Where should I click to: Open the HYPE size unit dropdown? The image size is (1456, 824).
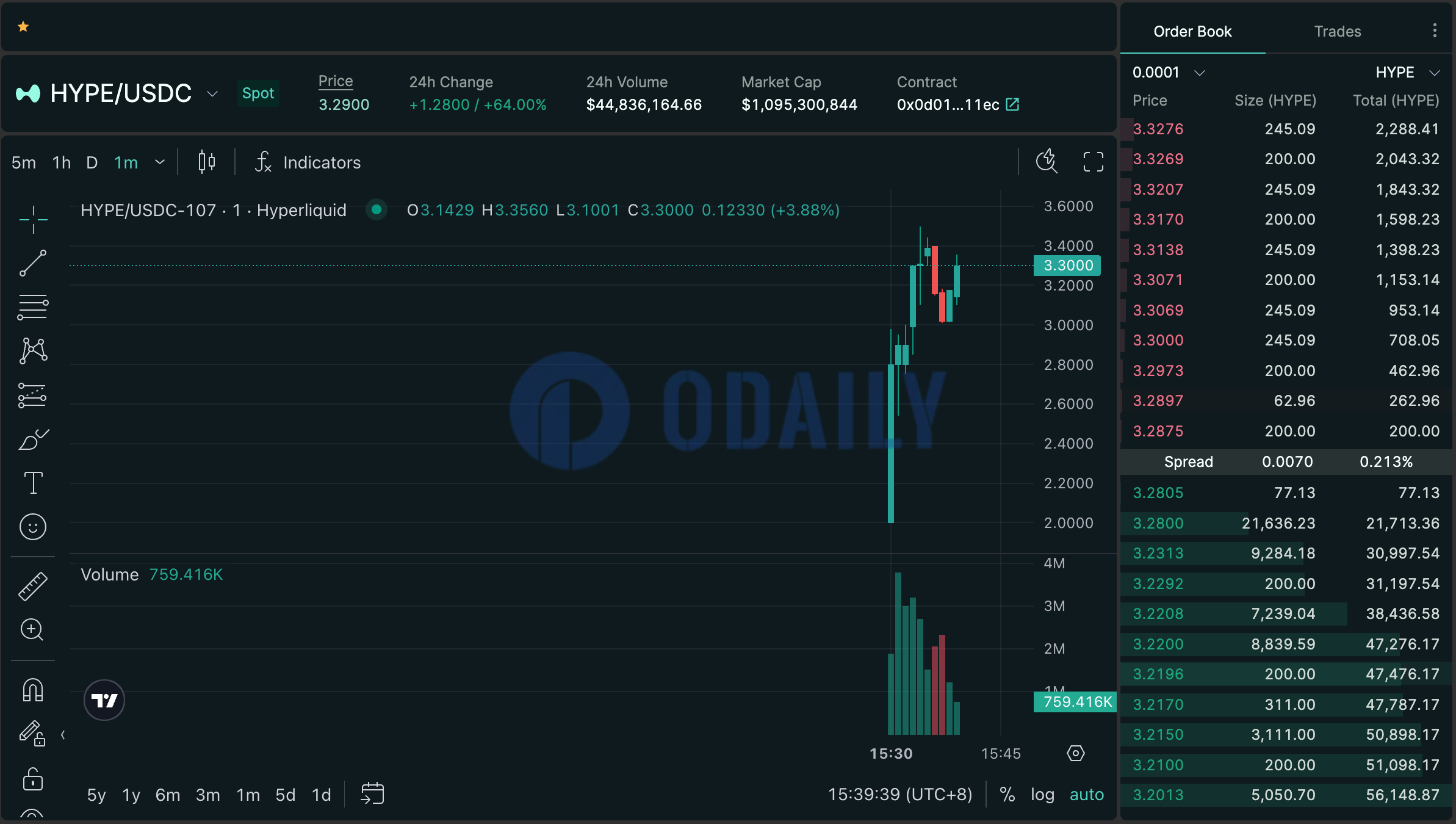1408,73
